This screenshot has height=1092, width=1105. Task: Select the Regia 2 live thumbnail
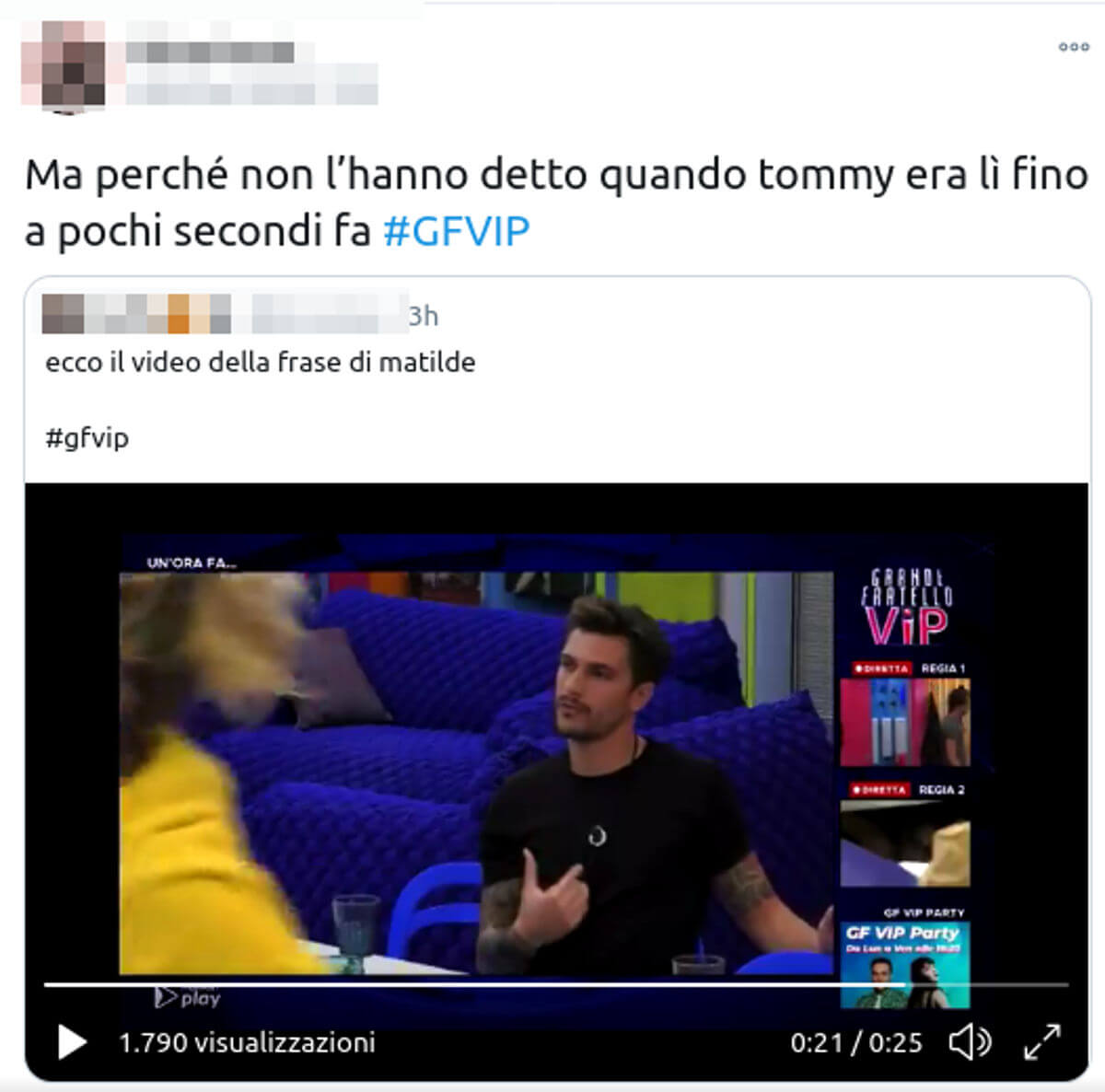coord(905,842)
